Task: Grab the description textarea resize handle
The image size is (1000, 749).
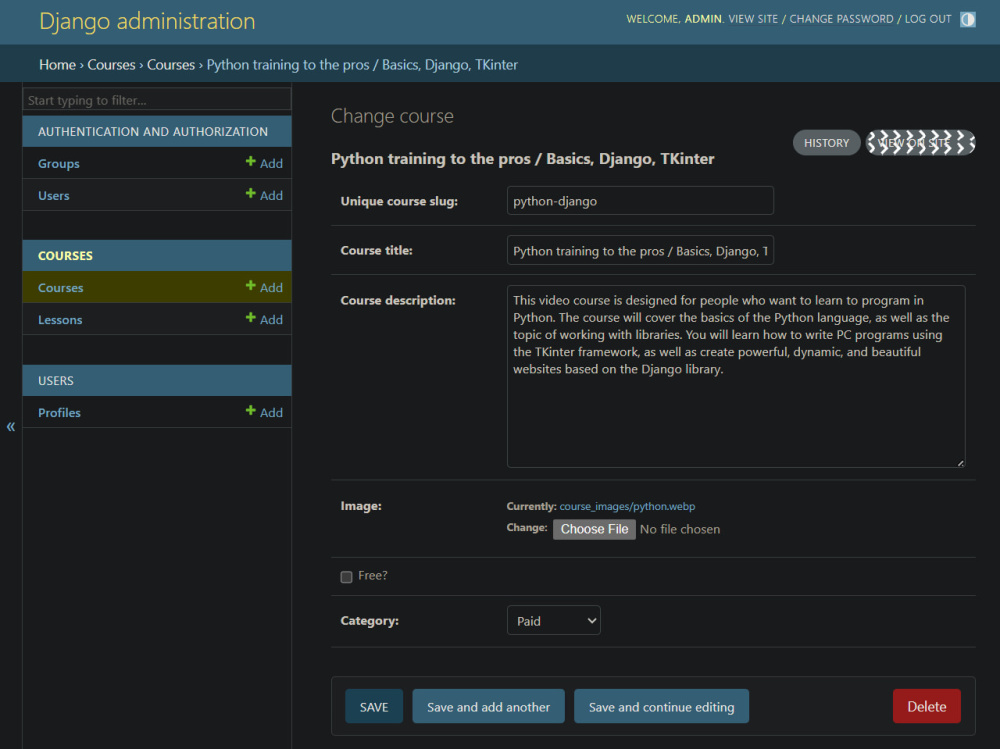Action: 960,463
